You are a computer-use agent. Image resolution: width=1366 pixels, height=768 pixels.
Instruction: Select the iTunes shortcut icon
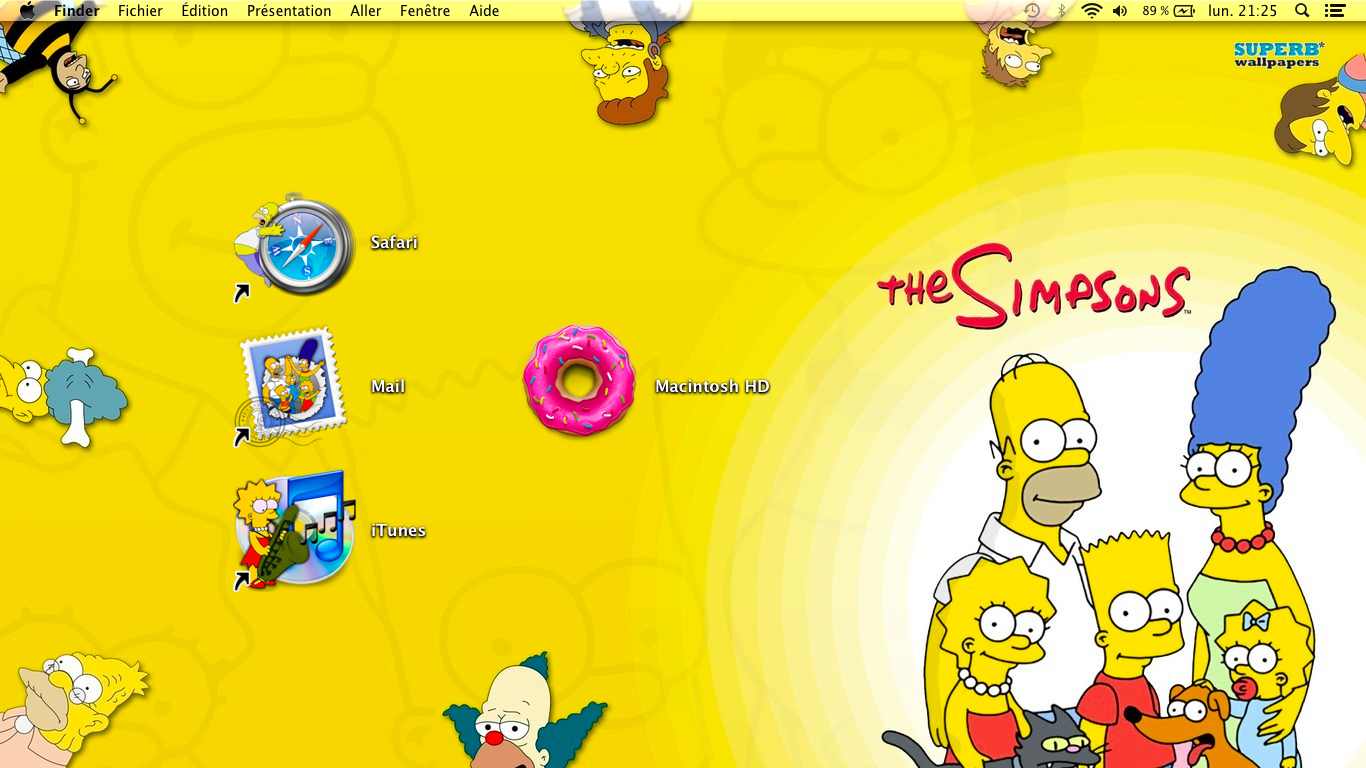[293, 530]
